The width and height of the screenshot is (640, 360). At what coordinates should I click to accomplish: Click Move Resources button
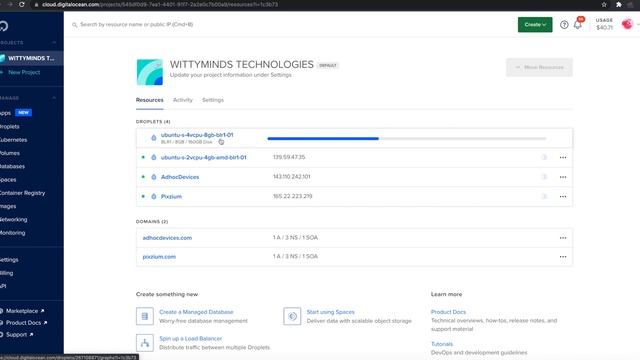pos(539,67)
